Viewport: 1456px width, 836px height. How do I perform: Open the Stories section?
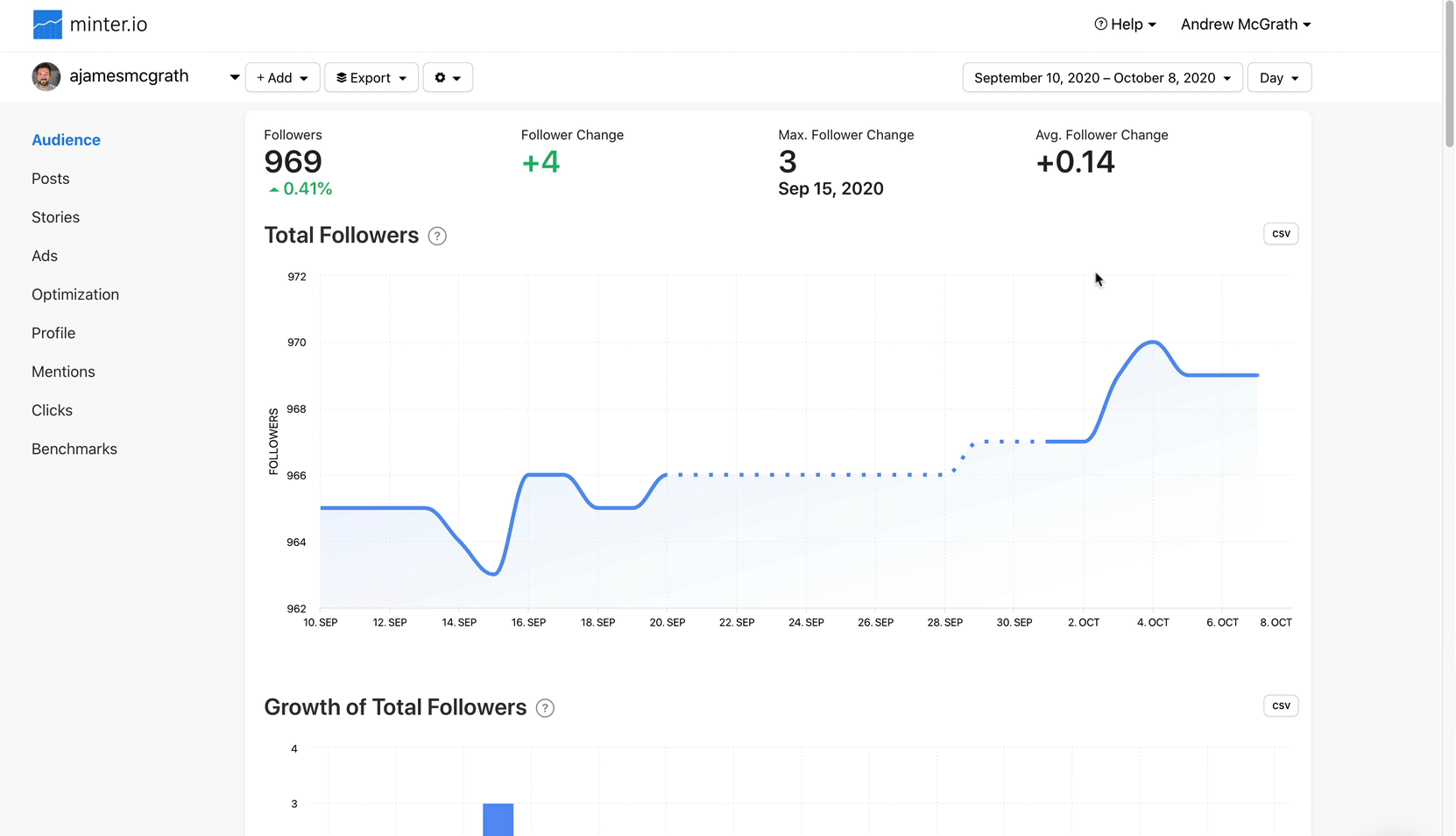click(56, 217)
